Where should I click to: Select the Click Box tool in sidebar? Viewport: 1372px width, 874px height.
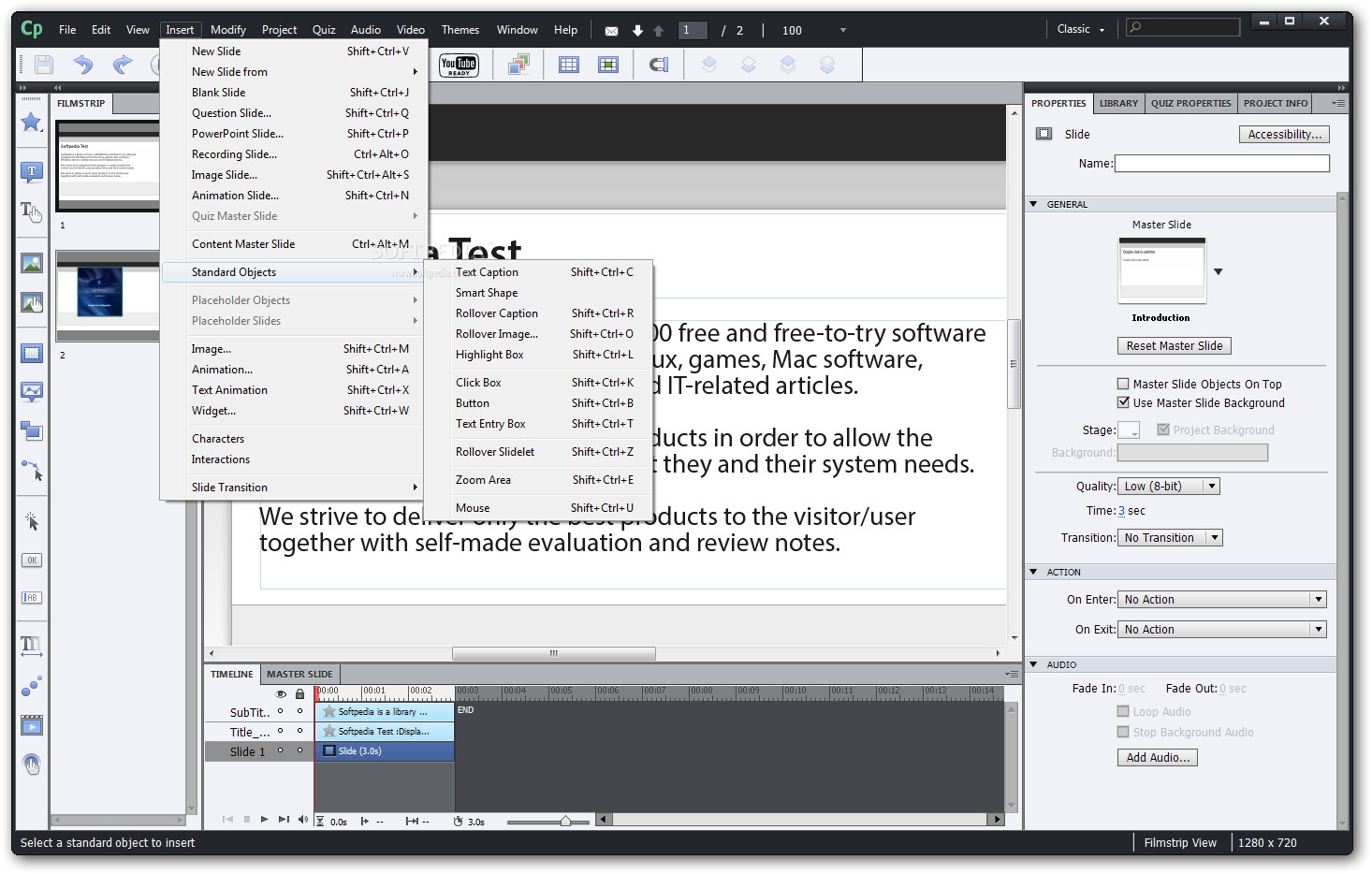32,521
